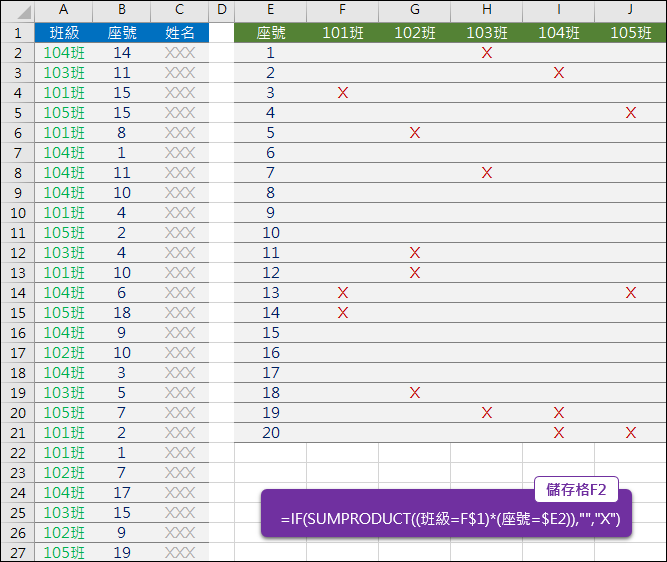Select column B header

coord(122,10)
